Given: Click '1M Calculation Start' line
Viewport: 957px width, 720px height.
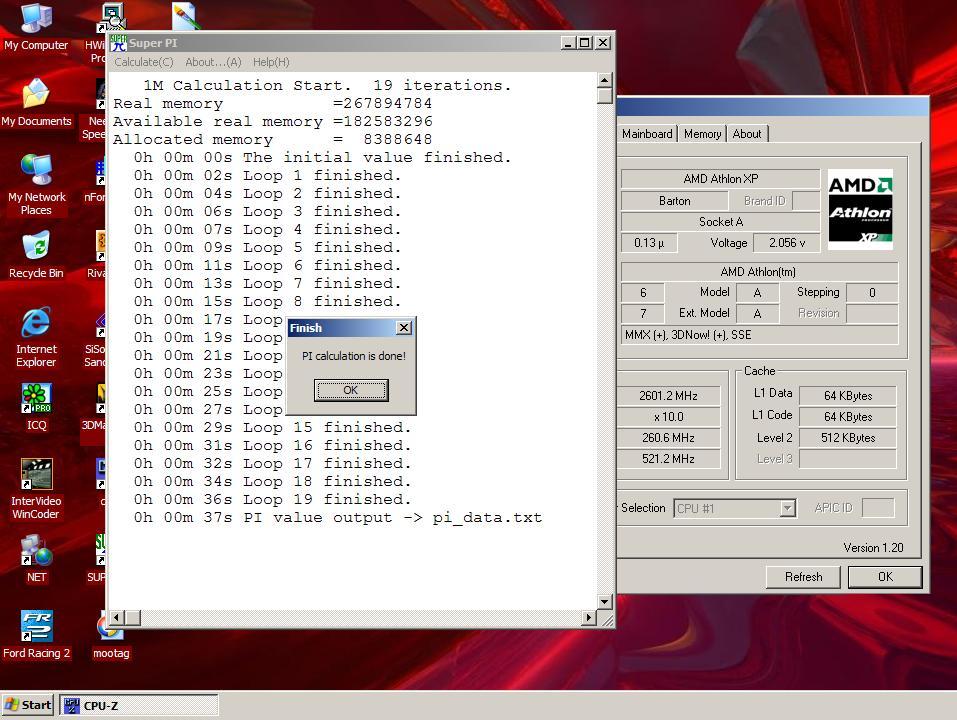Looking at the screenshot, I should pos(327,85).
